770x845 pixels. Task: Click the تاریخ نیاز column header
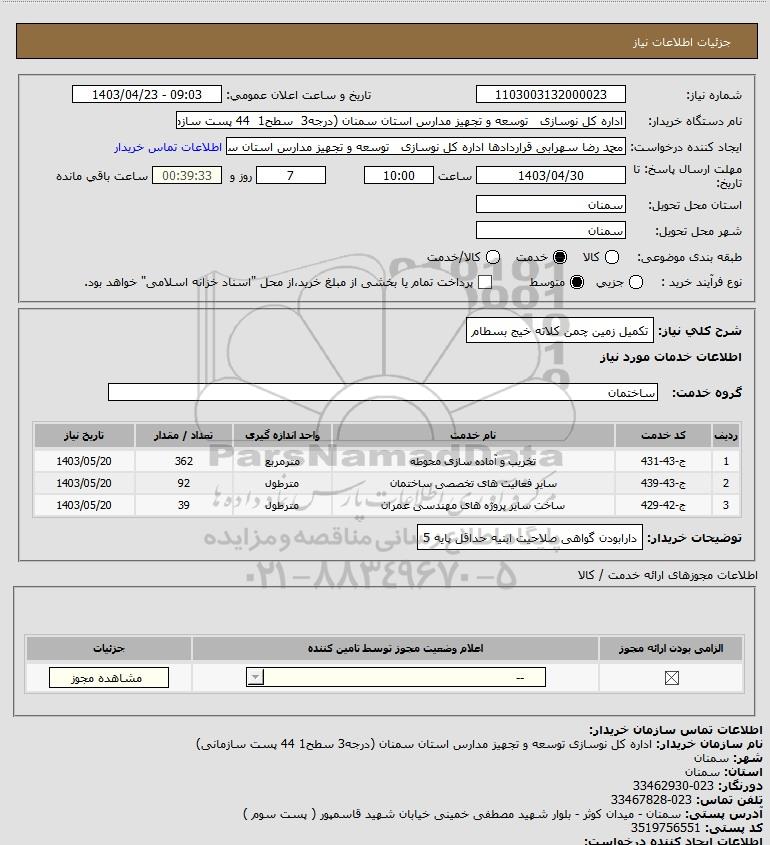[84, 435]
